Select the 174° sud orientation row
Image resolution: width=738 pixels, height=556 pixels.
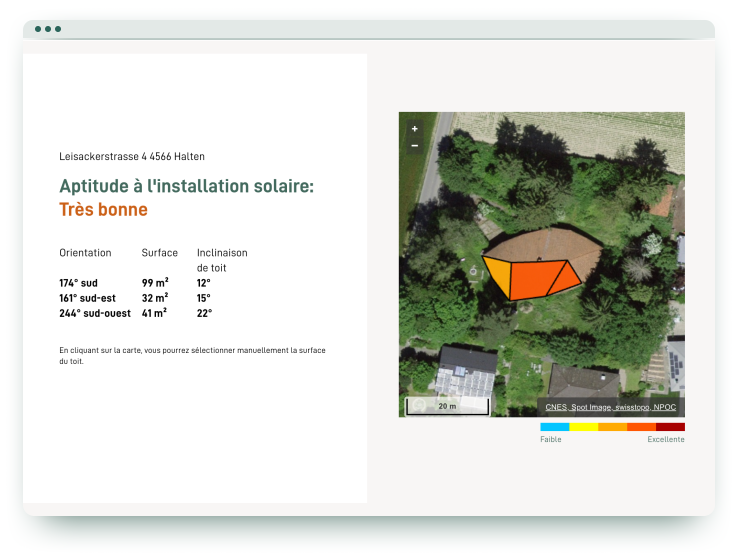coord(79,283)
